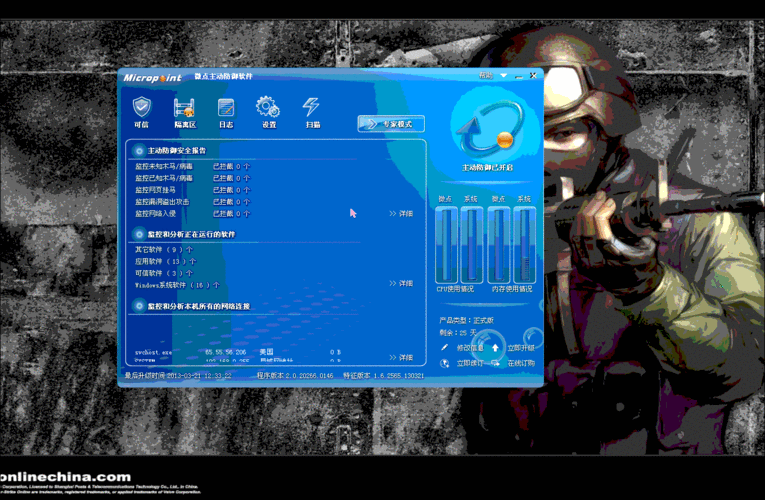Screen dimensions: 765x500
Task: Click the CPU使用情况 label
Action: [455, 289]
